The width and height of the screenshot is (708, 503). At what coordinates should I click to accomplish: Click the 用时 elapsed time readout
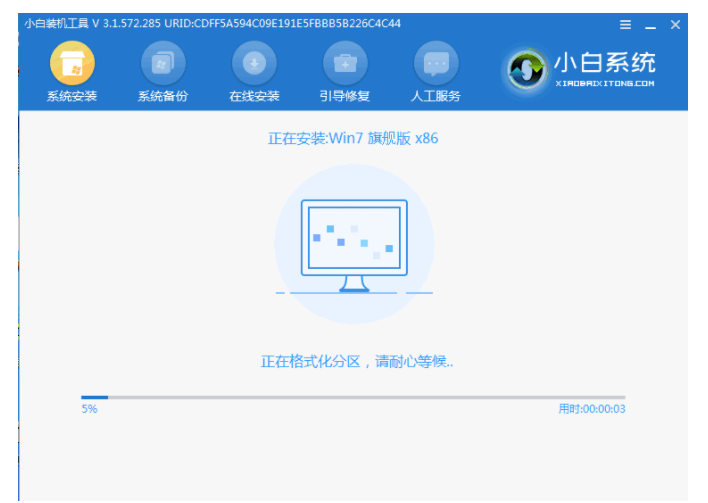[x=591, y=409]
